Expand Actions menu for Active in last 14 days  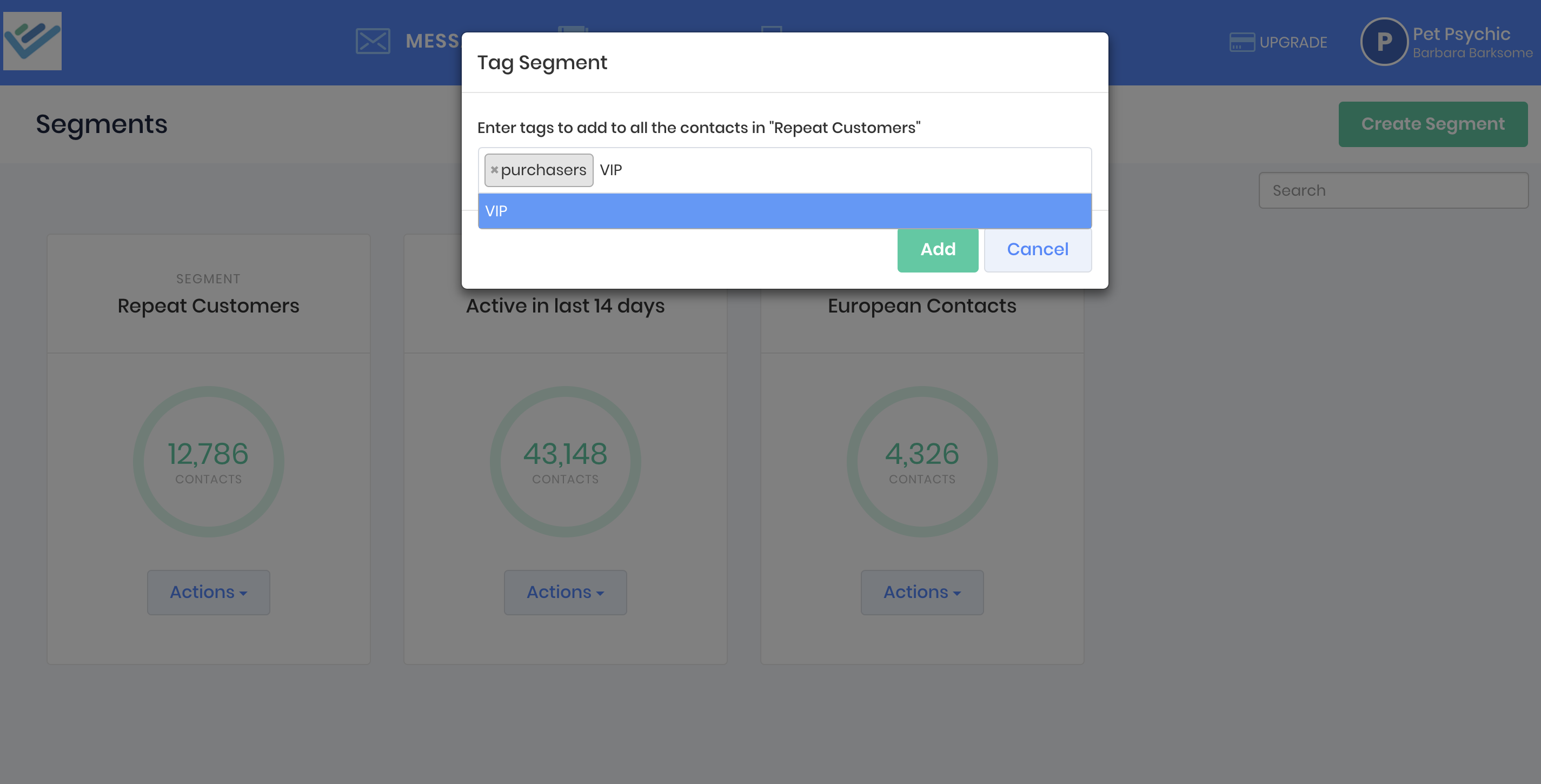click(x=564, y=592)
